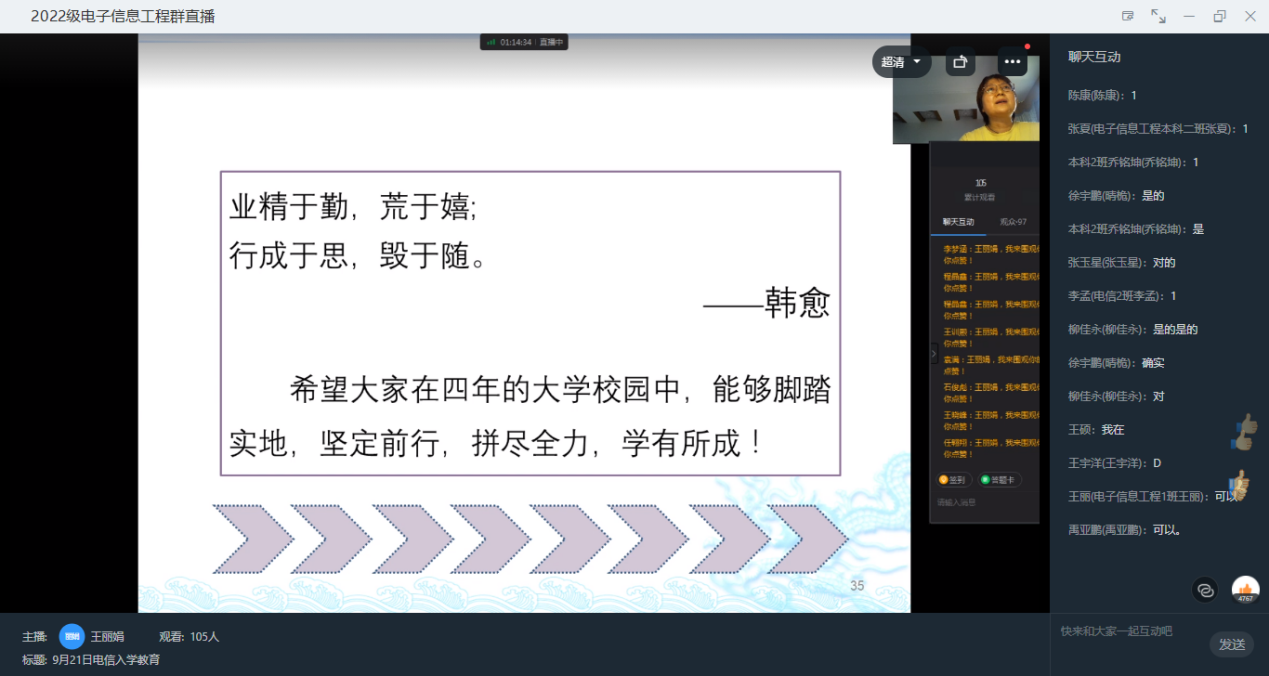Click the thumbs-up like button
This screenshot has width=1269, height=676.
tap(1245, 590)
